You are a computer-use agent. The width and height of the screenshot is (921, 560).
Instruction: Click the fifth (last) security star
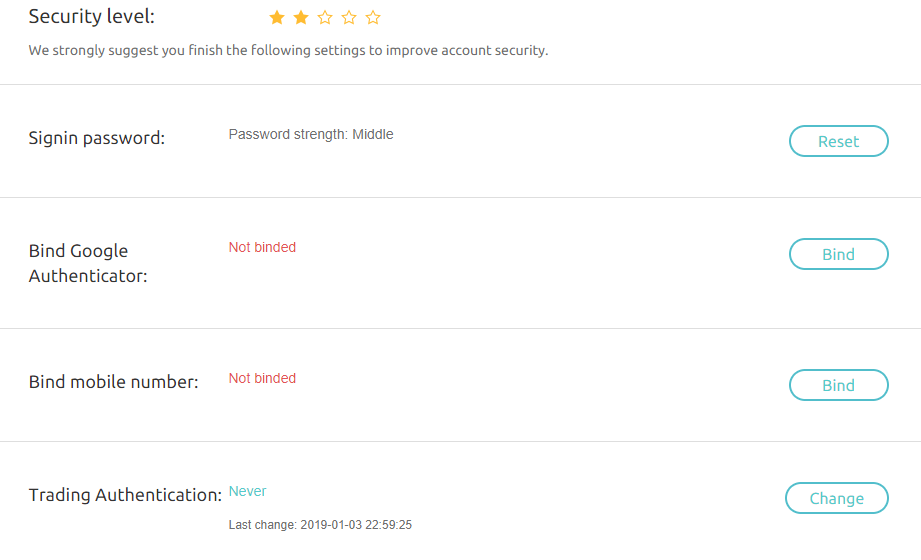[x=373, y=18]
